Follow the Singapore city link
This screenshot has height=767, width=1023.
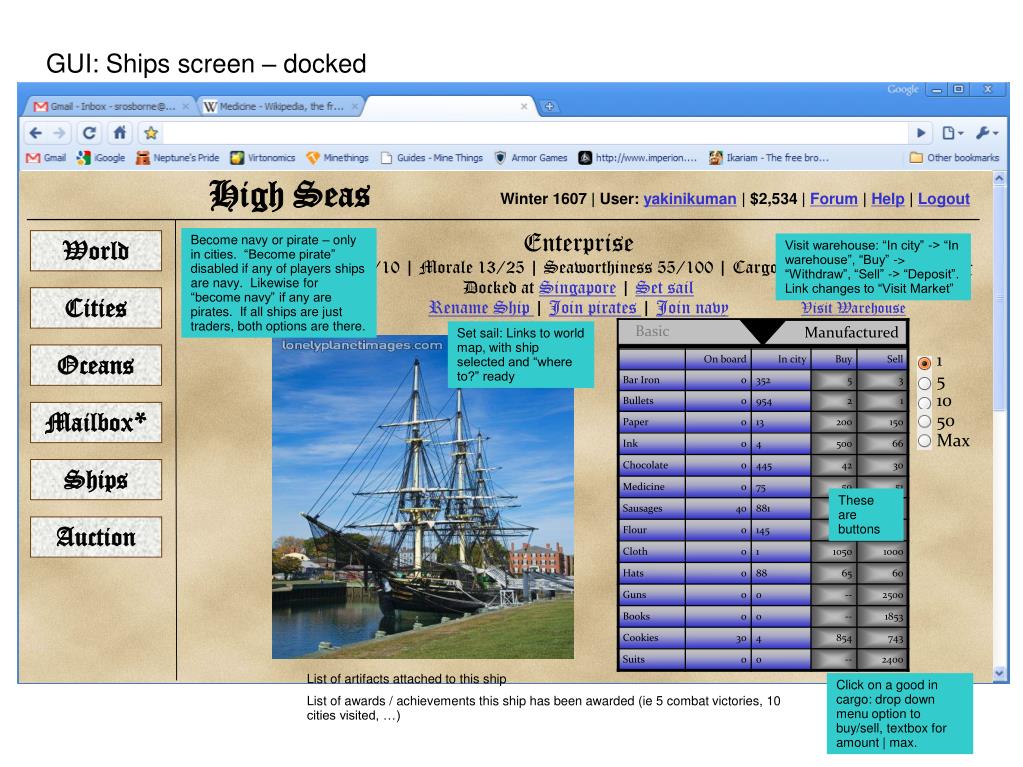pos(577,288)
